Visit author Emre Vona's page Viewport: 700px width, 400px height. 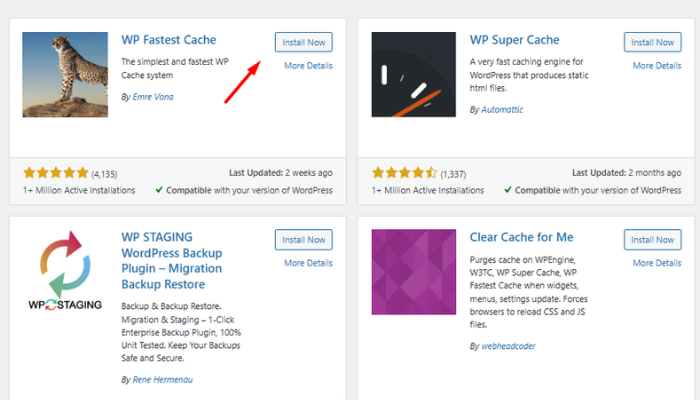coord(153,98)
